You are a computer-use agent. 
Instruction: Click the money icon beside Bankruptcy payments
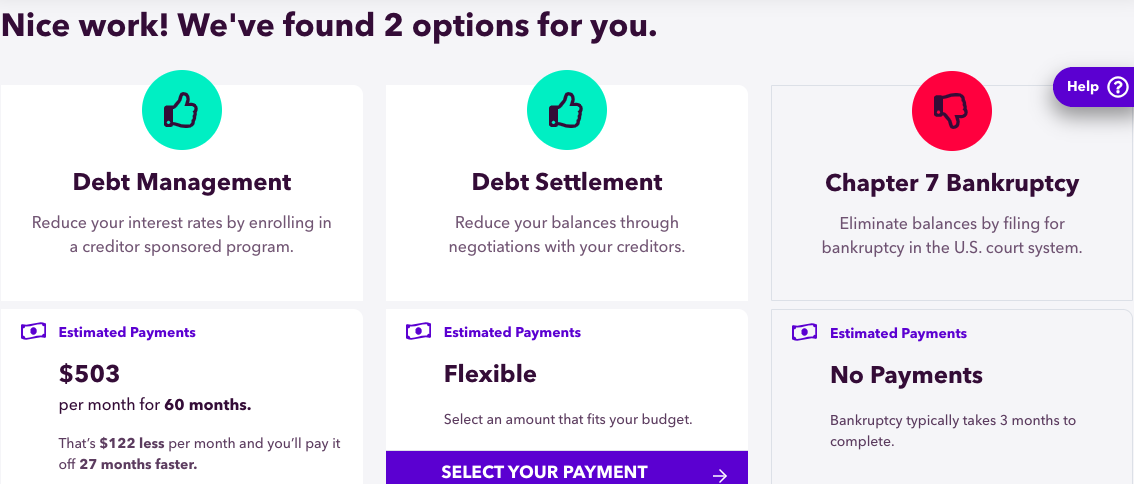(805, 333)
